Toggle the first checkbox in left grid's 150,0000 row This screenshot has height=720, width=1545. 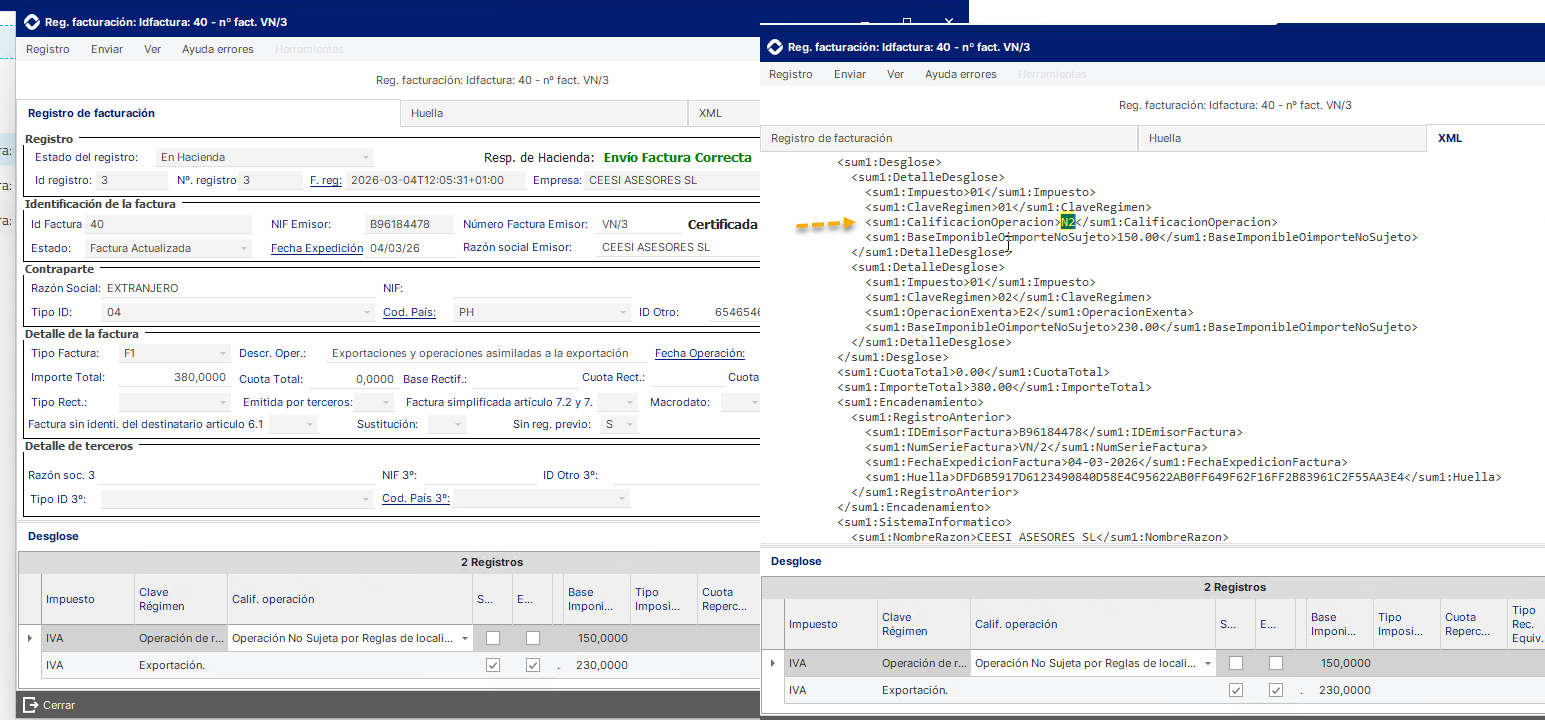click(x=493, y=638)
